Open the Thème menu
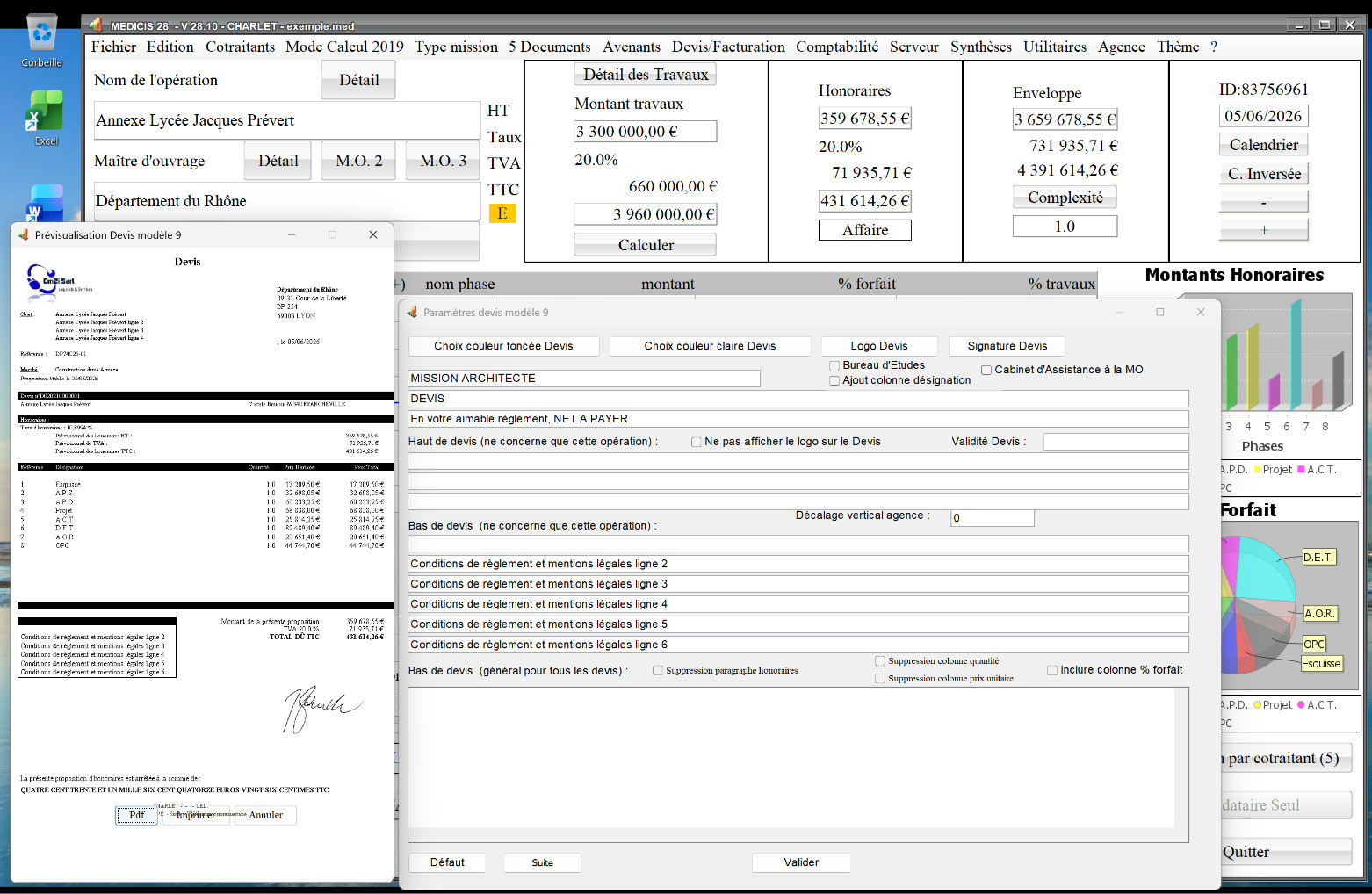 pos(1178,47)
